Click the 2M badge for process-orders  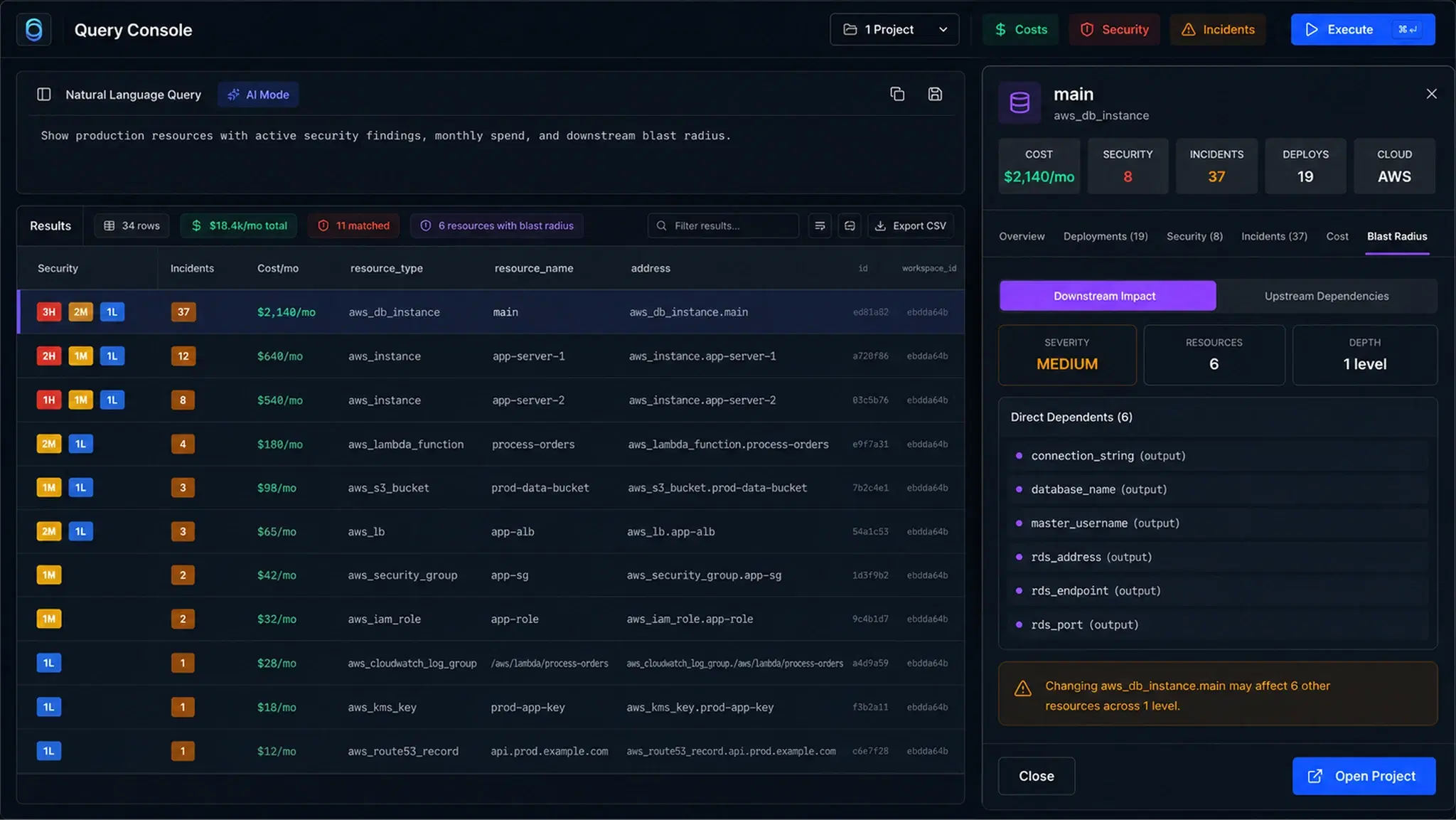coord(49,444)
